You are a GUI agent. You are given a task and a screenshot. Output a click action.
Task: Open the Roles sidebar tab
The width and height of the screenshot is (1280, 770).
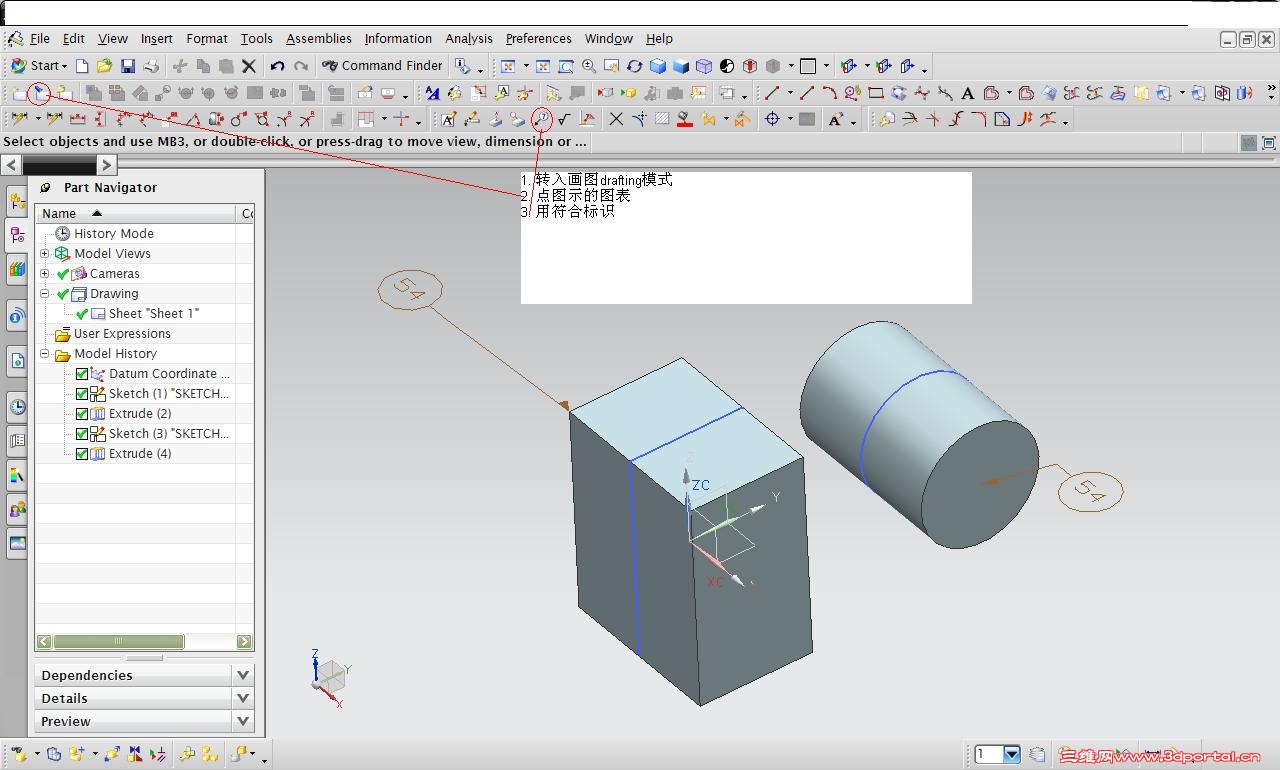click(17, 511)
